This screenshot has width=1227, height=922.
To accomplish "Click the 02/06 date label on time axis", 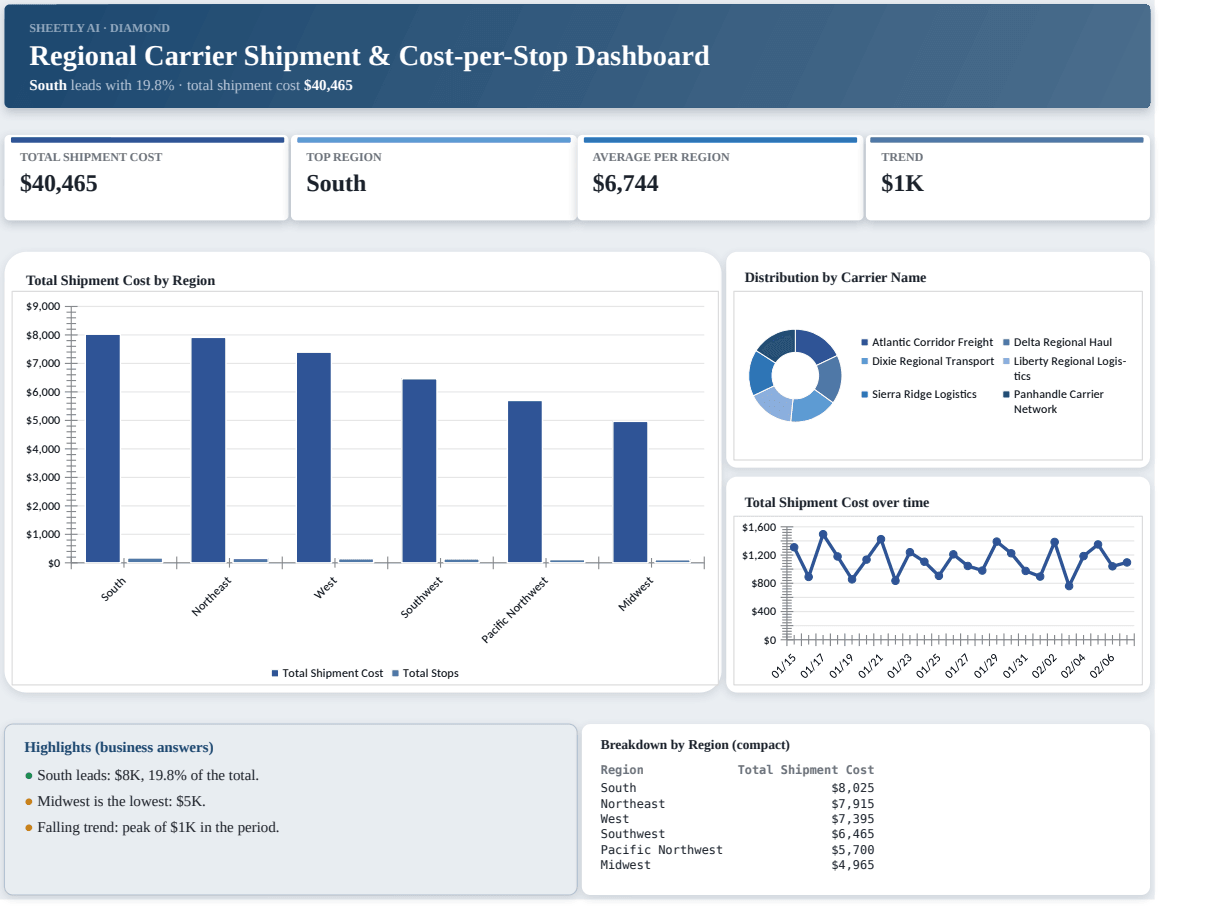I will (x=1102, y=666).
